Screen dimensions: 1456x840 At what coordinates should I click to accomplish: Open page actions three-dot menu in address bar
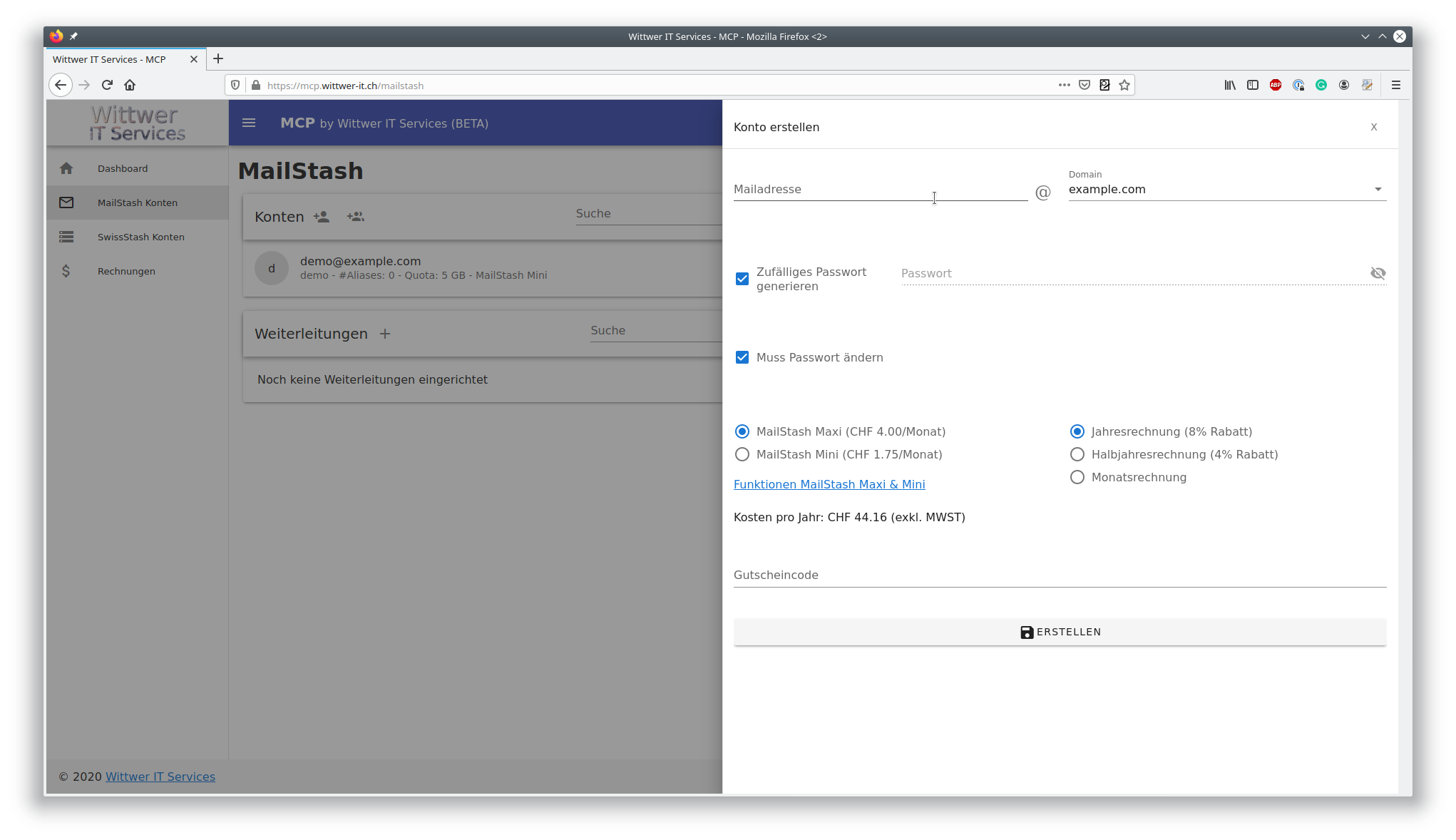coord(1065,85)
